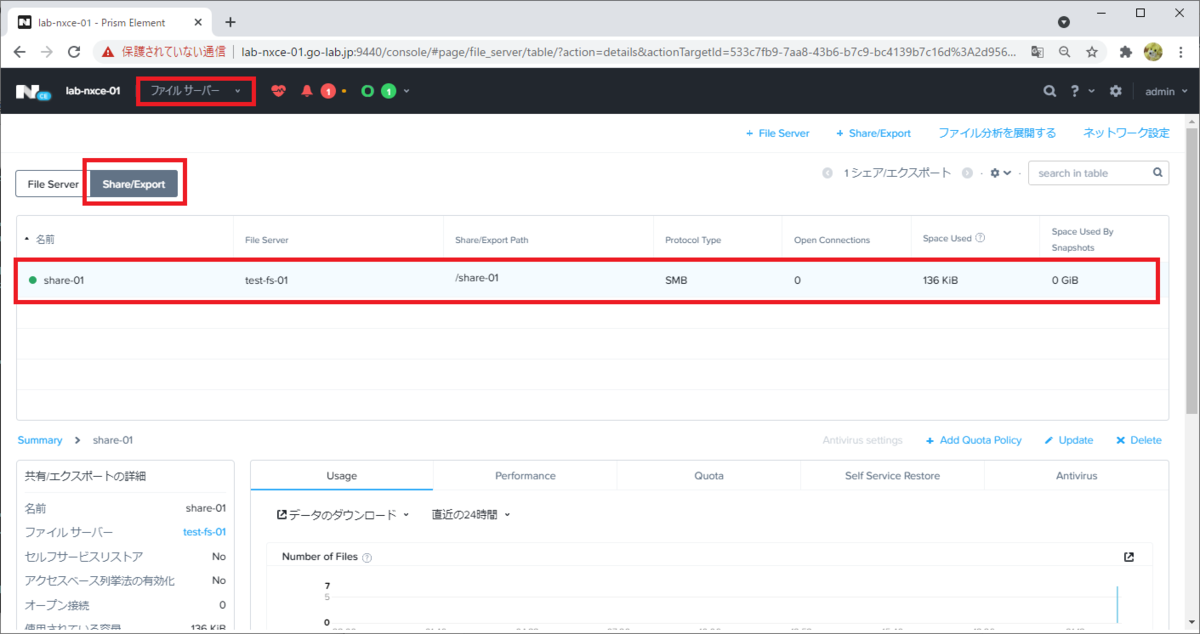Click Update for share-01
This screenshot has width=1200, height=634.
coord(1069,440)
